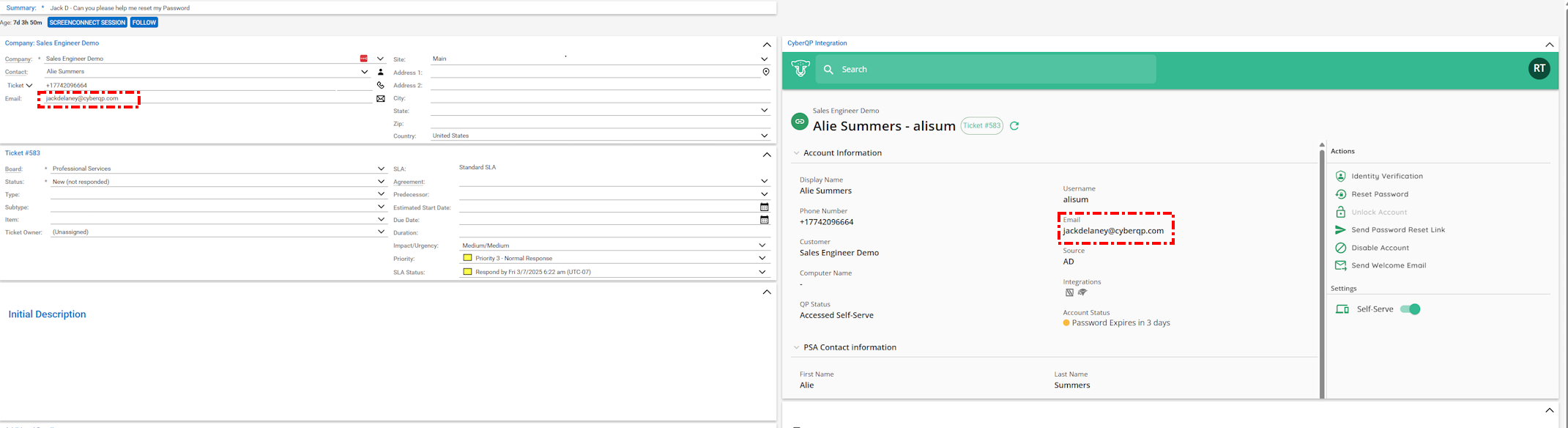Click the first Integrations icon
1568x428 pixels.
1069,292
